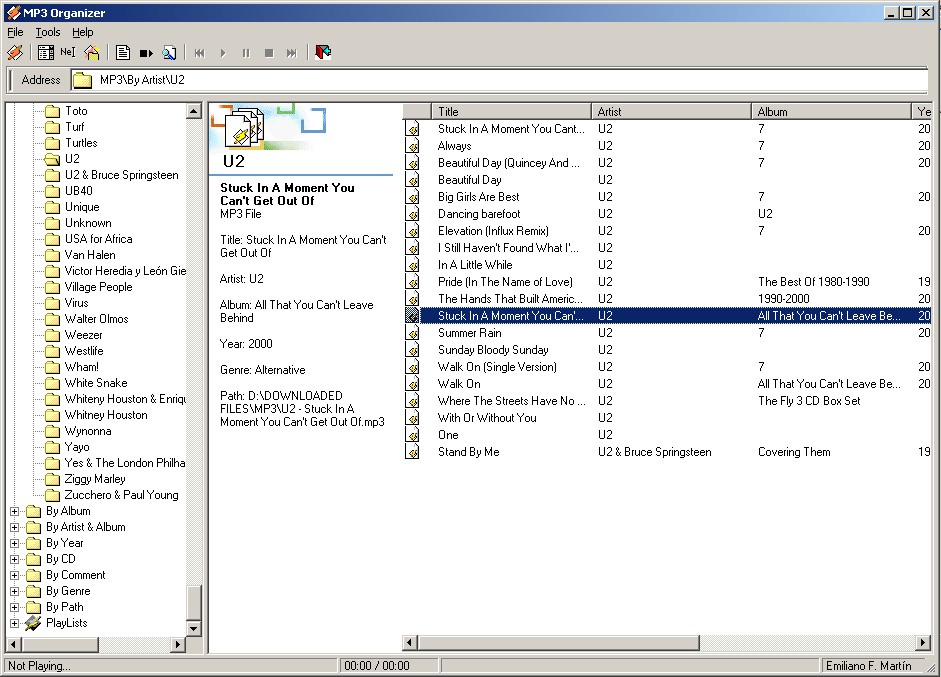The height and width of the screenshot is (677, 941).
Task: Expand the By Album tree node
Action: tap(15, 511)
